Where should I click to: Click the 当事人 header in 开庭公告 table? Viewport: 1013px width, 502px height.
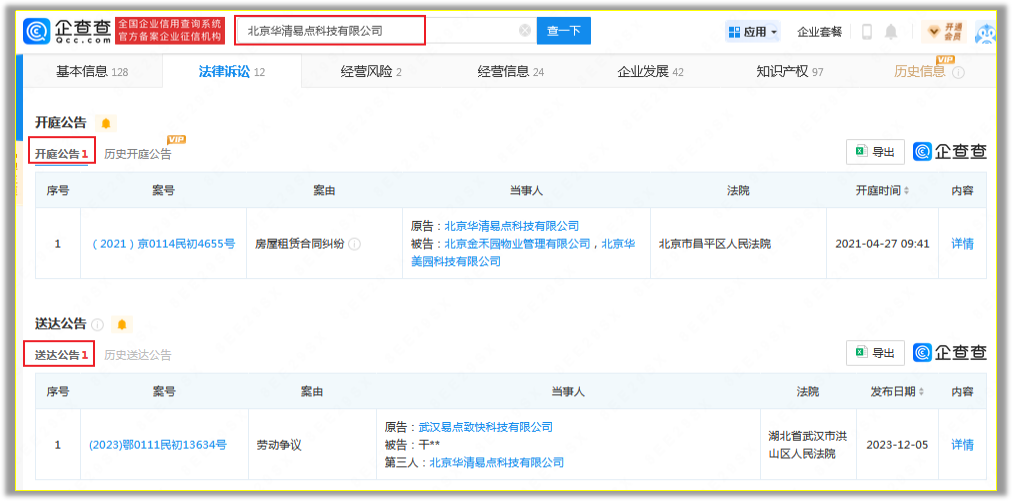[526, 191]
